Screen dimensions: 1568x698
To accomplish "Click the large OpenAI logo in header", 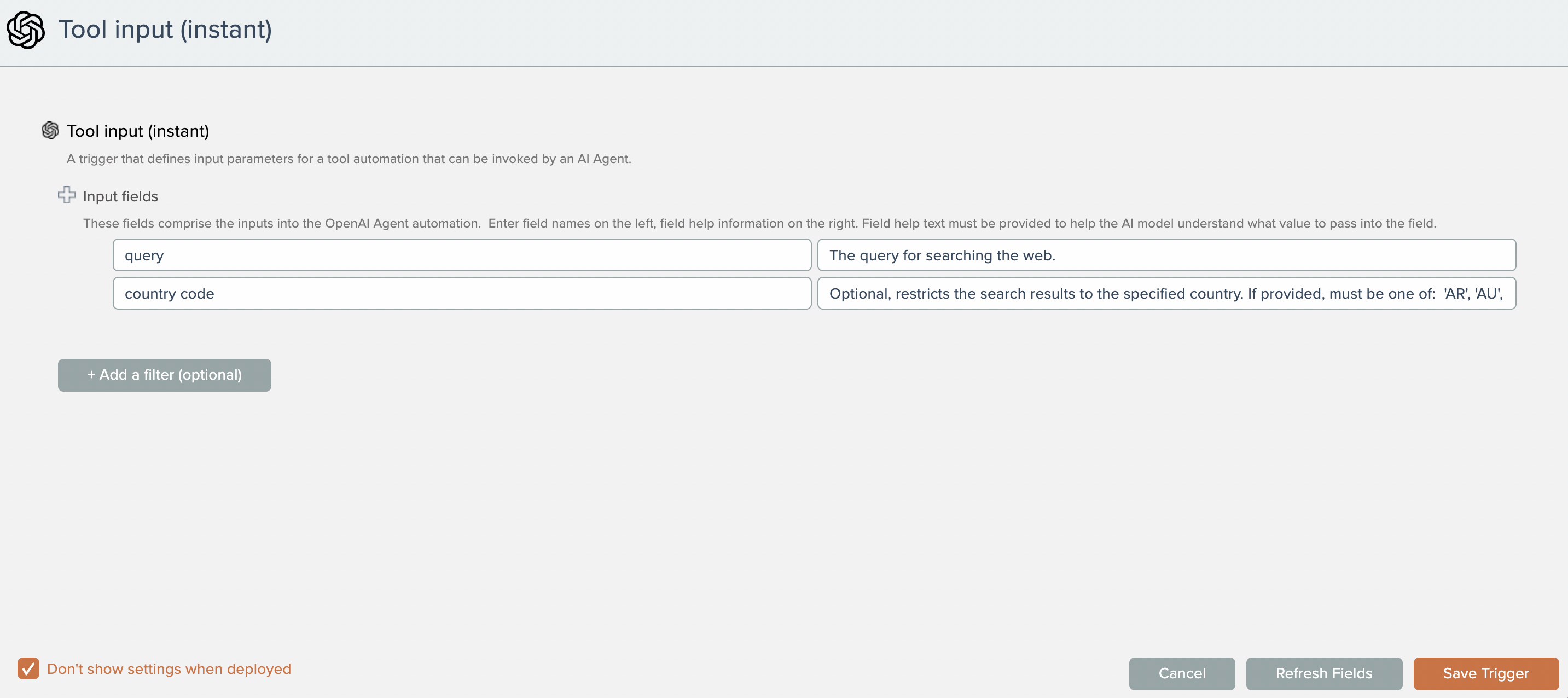I will pos(26,30).
